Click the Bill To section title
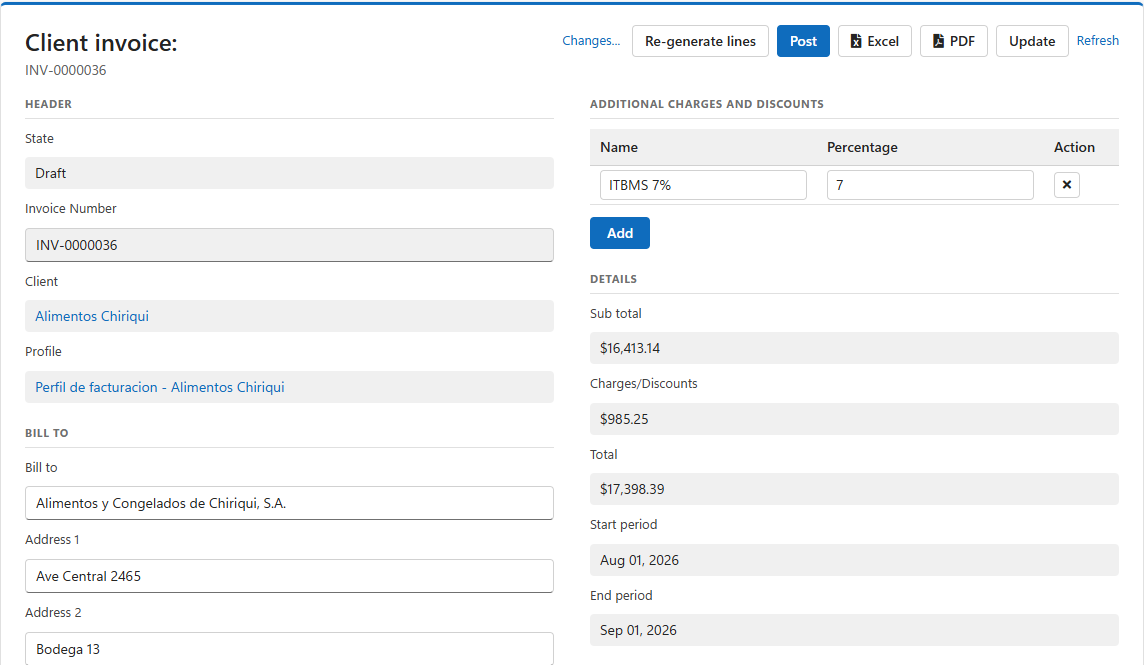 47,433
